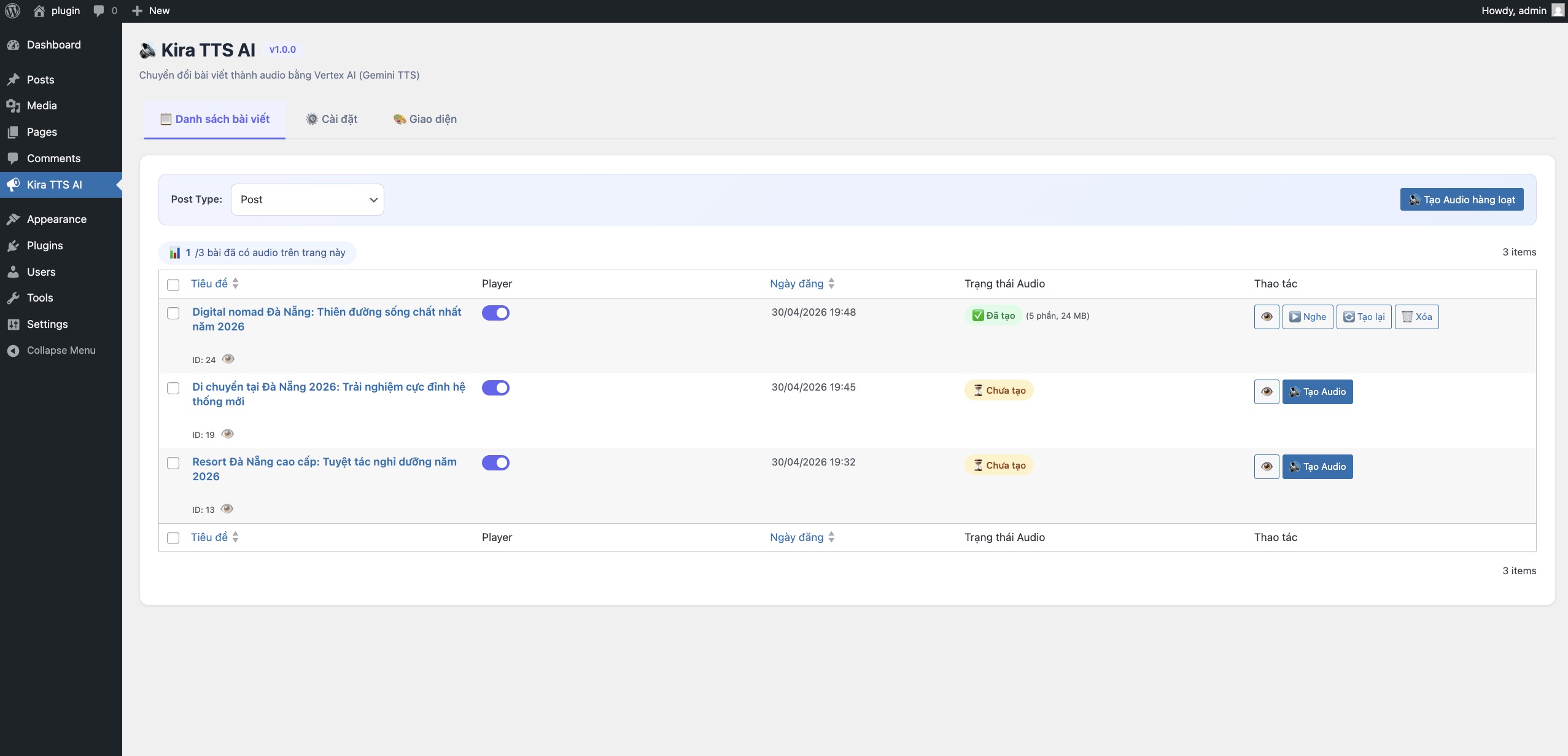Toggle off Player switch for Digital nomad post
Image resolution: width=1568 pixels, height=756 pixels.
(x=495, y=313)
